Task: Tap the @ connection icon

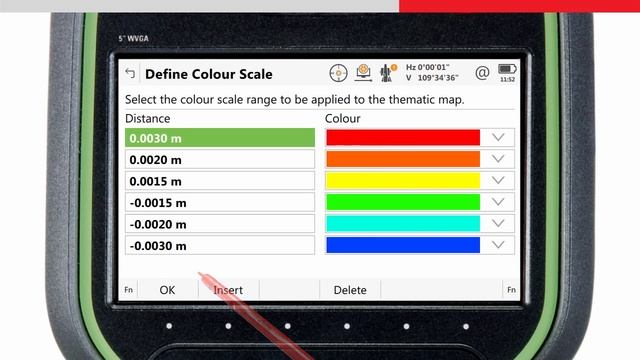Action: (482, 73)
